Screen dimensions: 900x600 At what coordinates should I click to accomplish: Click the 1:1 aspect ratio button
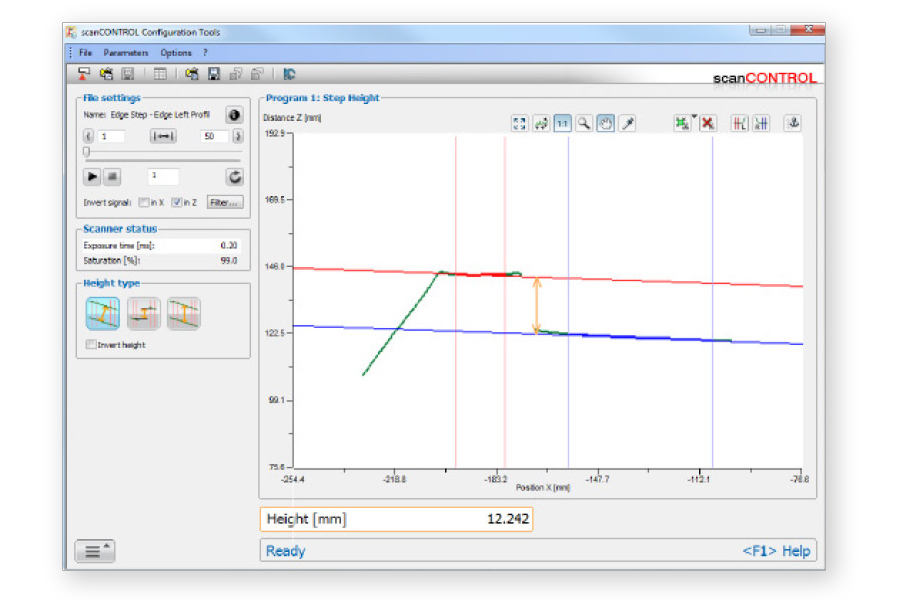click(562, 123)
